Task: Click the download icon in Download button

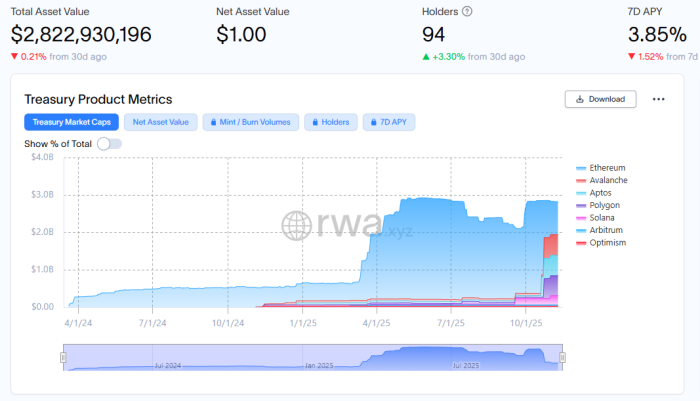Action: [578, 99]
